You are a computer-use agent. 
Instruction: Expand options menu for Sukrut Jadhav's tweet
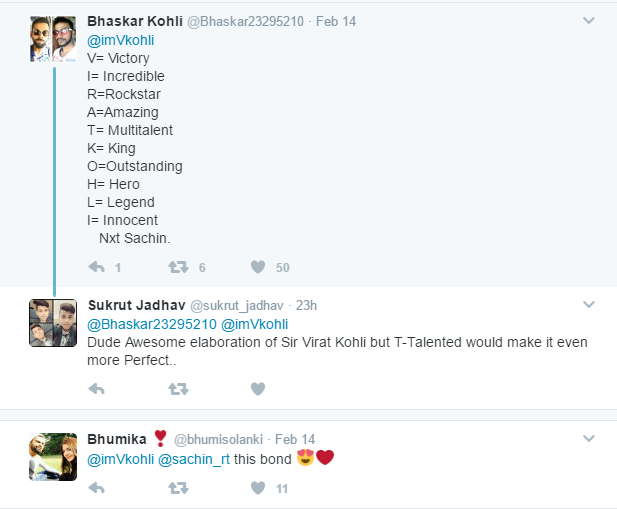pos(589,304)
